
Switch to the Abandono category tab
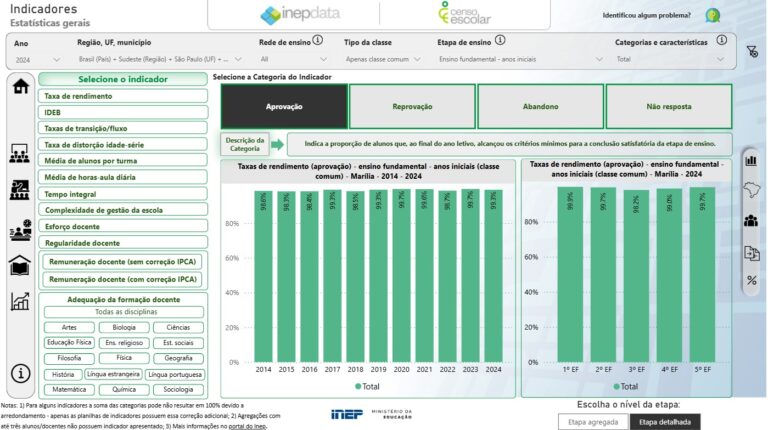pos(540,106)
